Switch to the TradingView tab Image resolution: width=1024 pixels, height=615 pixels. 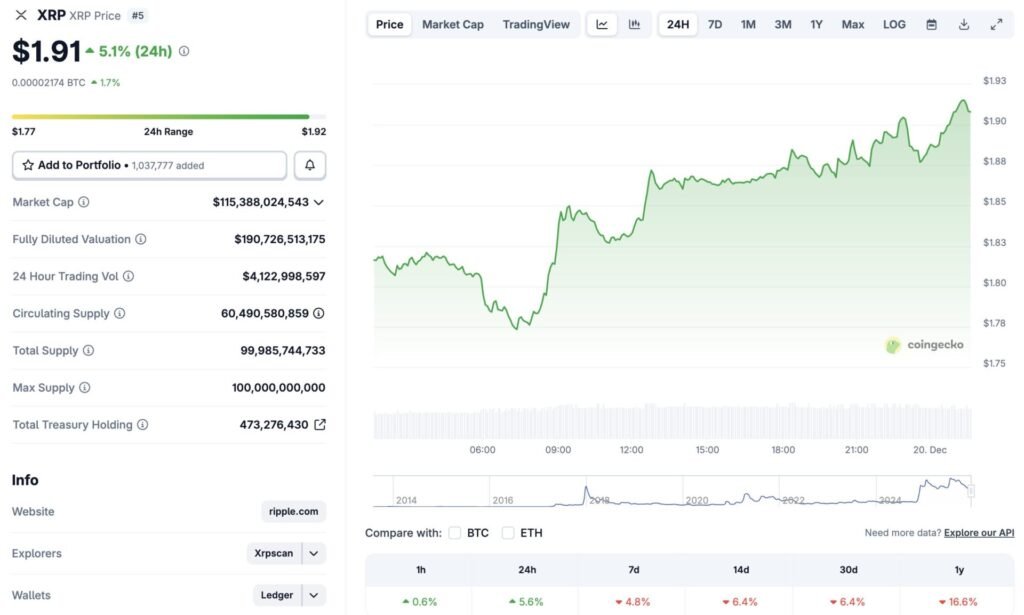(x=536, y=23)
